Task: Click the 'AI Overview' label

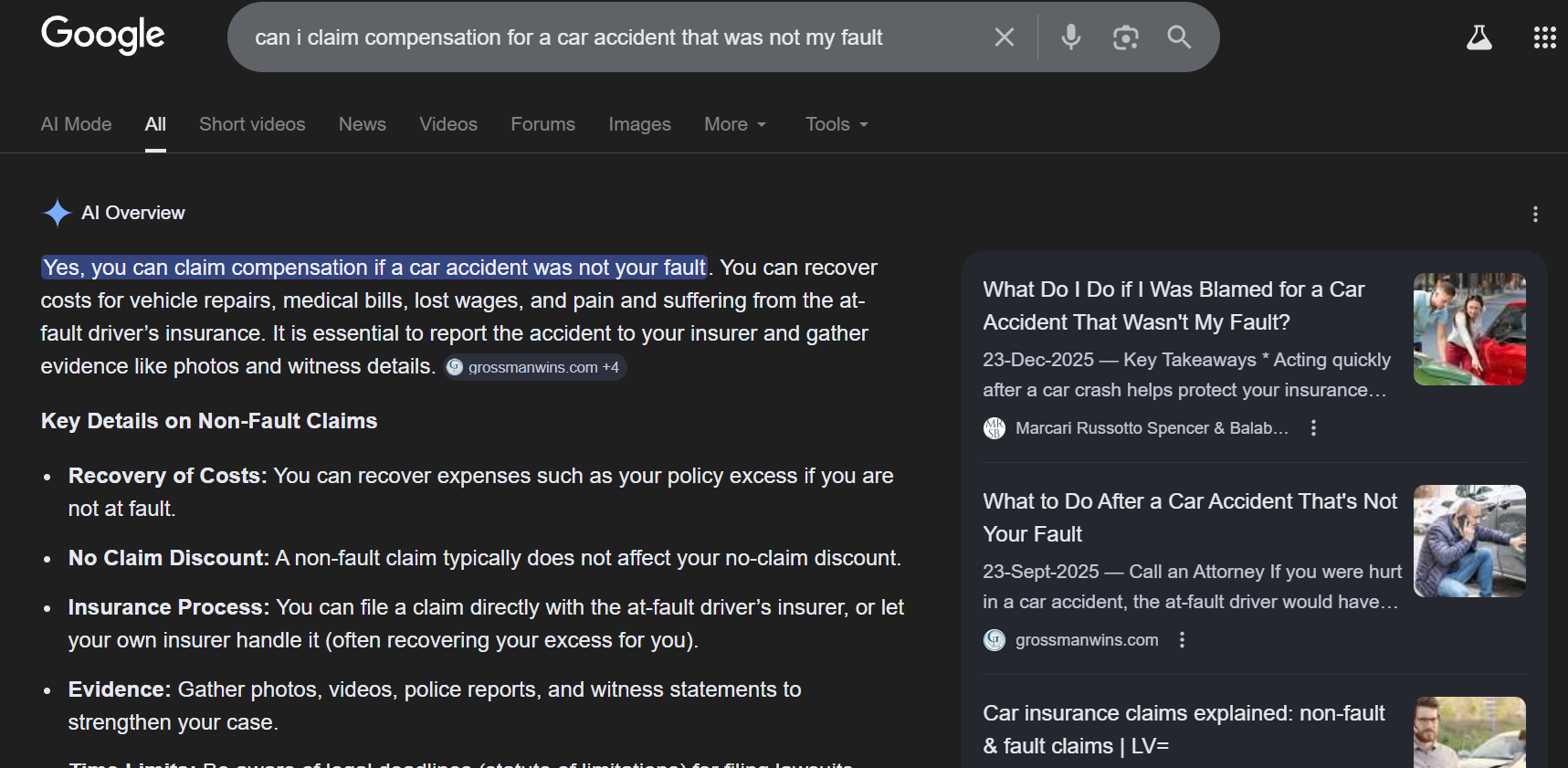Action: click(133, 213)
